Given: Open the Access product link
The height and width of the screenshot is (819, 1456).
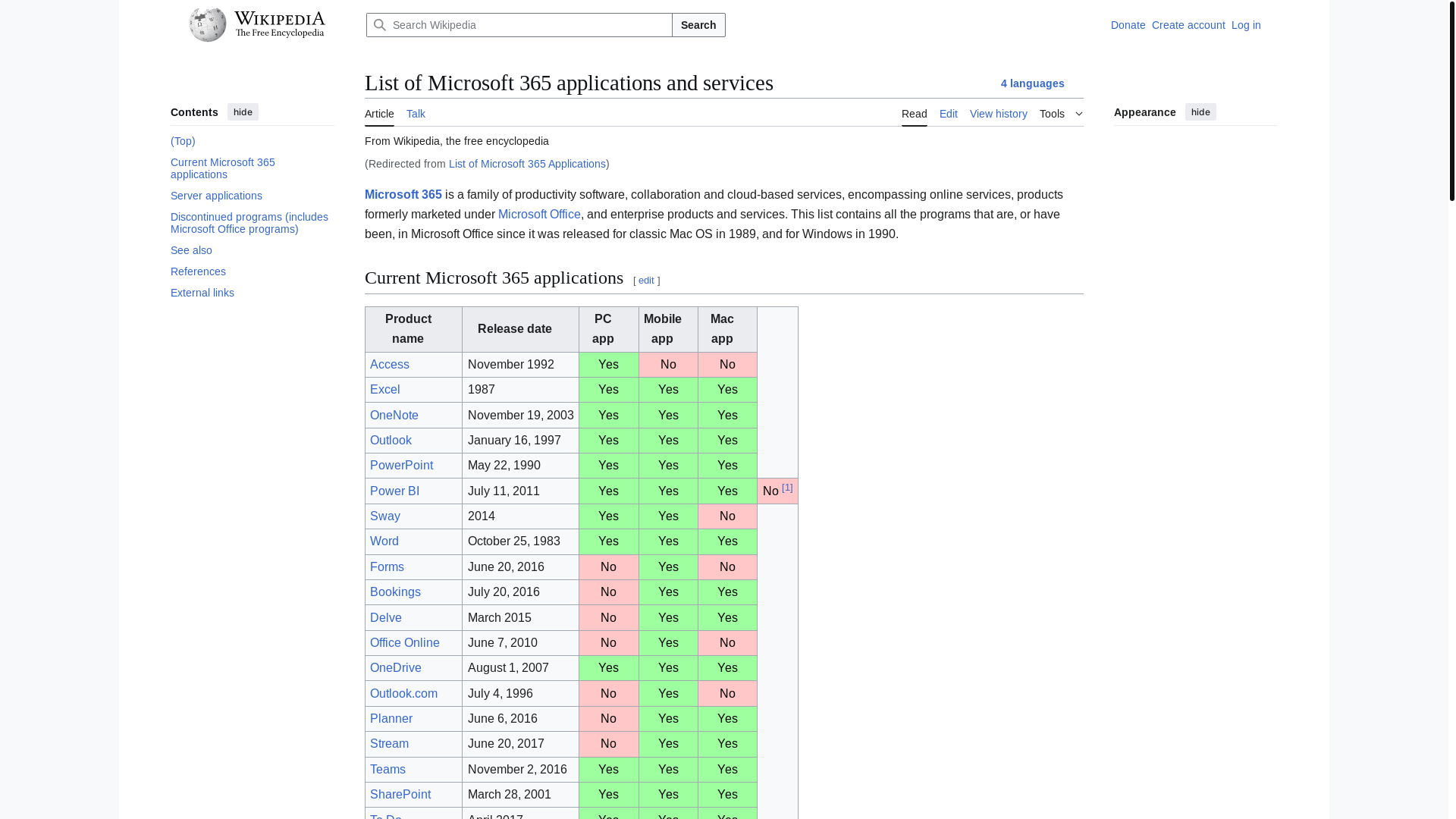Looking at the screenshot, I should 390,365.
